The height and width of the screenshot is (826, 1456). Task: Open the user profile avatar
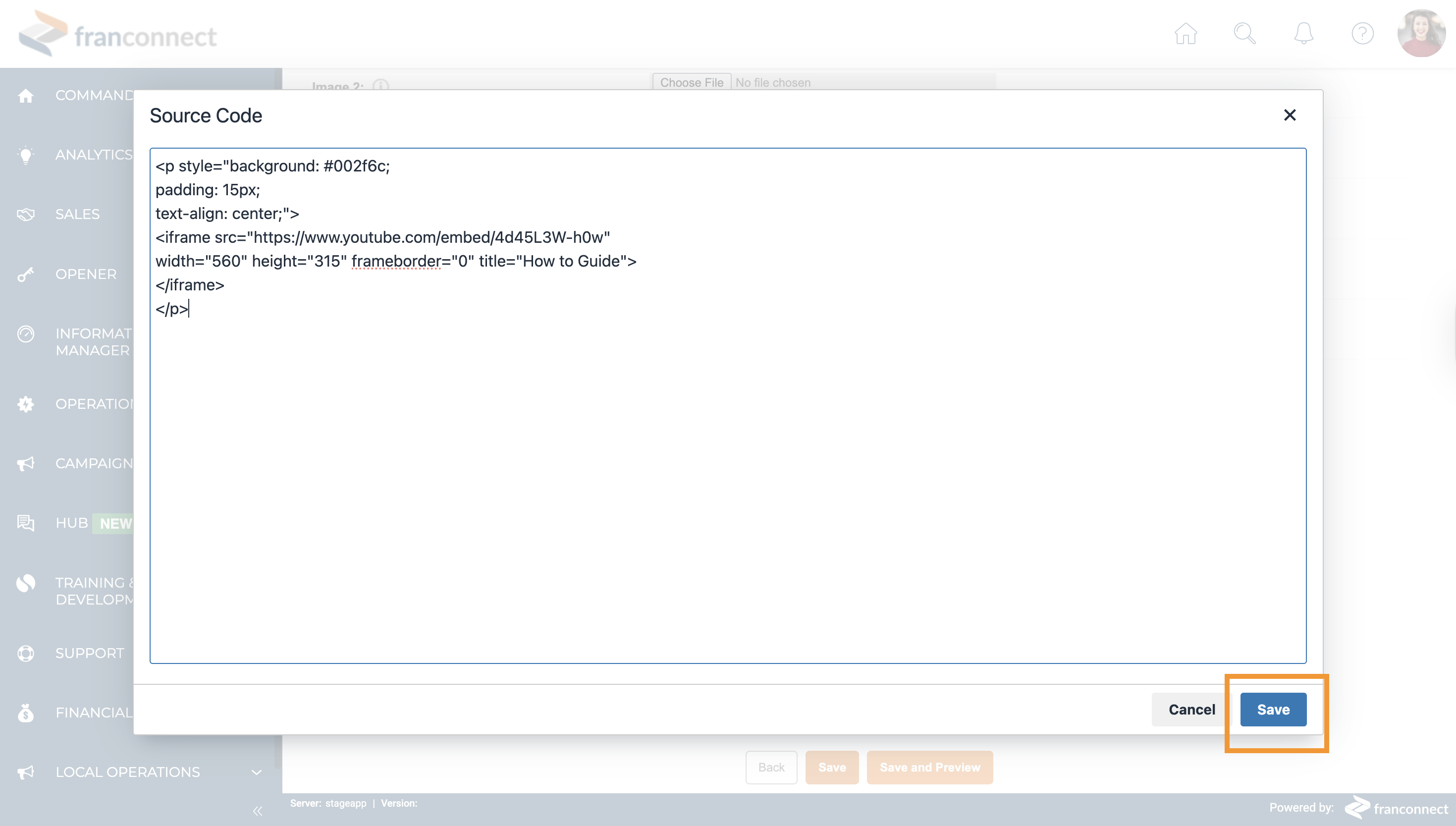click(1421, 34)
